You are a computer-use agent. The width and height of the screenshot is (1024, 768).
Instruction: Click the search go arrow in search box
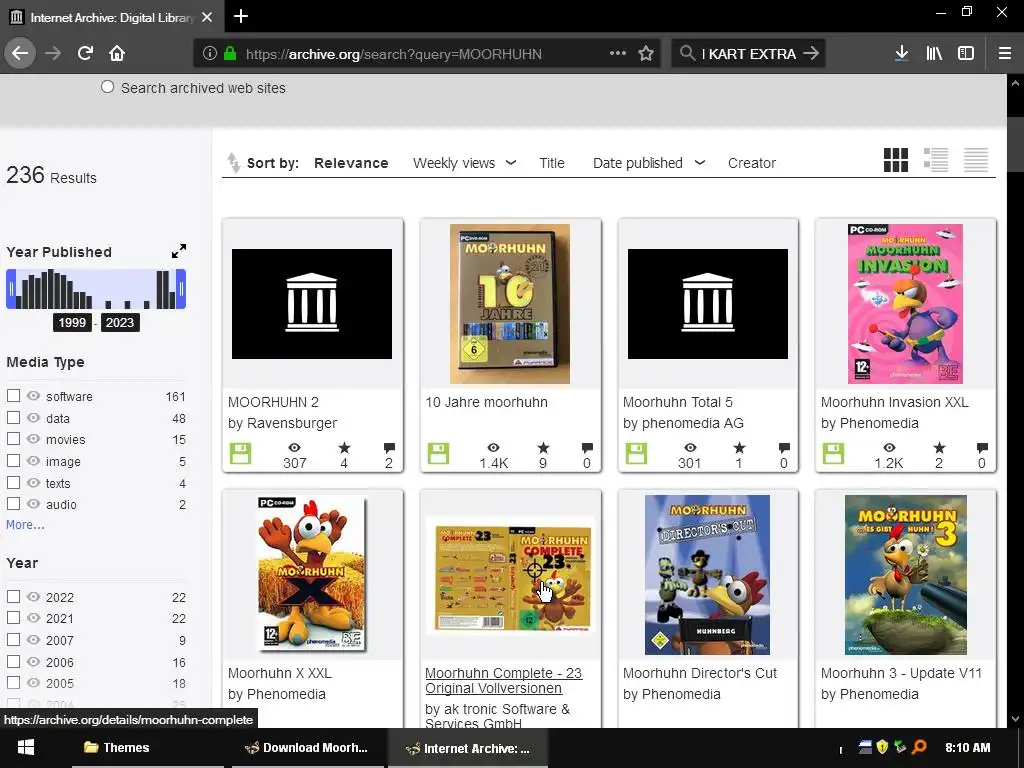tap(810, 54)
